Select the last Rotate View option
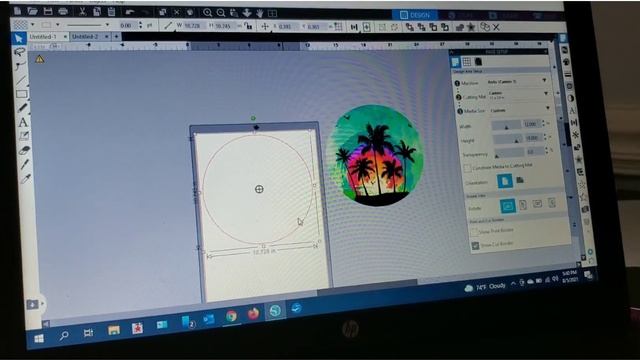Screen dimensions: 640x360 (552, 202)
